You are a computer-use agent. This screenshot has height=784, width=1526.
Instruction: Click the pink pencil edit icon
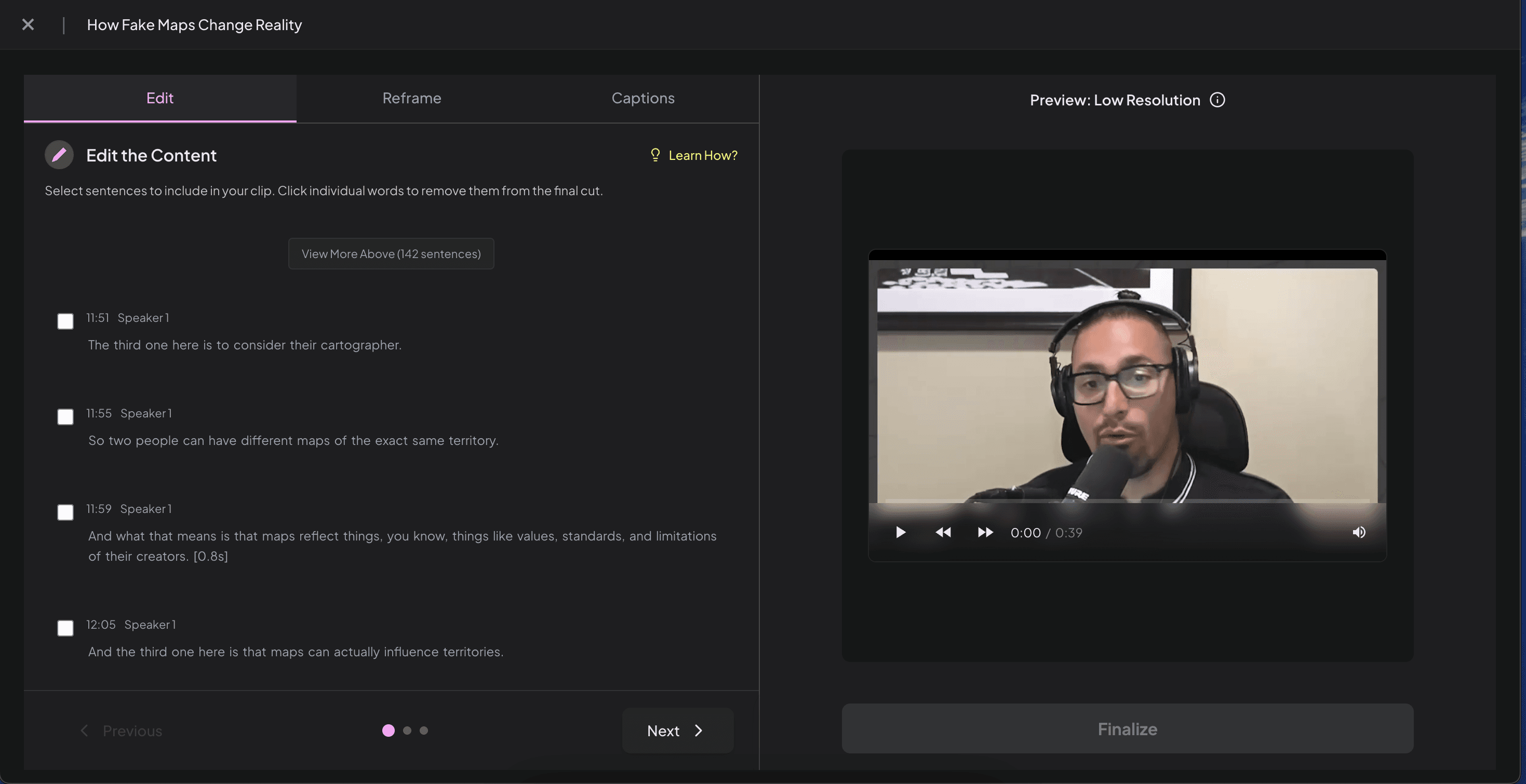(59, 155)
